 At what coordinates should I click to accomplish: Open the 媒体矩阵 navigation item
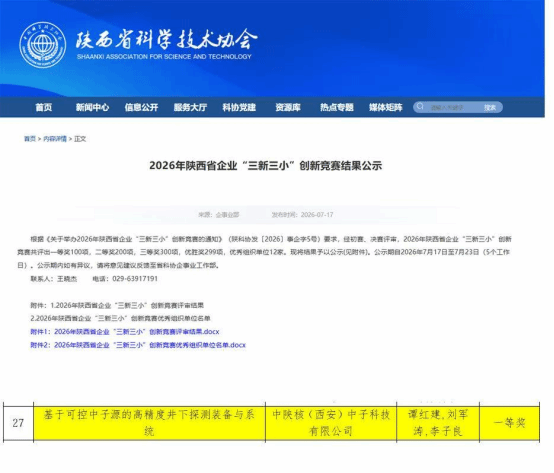[x=386, y=107]
